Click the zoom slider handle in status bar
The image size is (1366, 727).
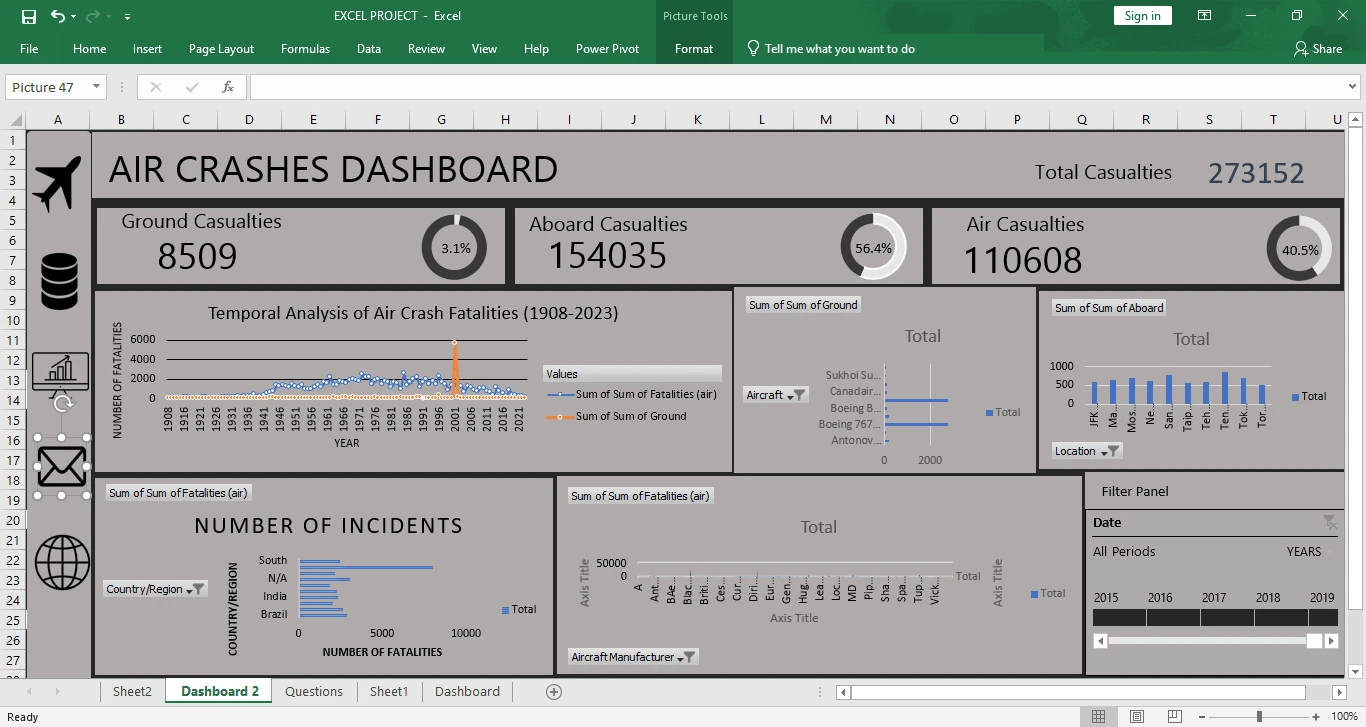1259,717
